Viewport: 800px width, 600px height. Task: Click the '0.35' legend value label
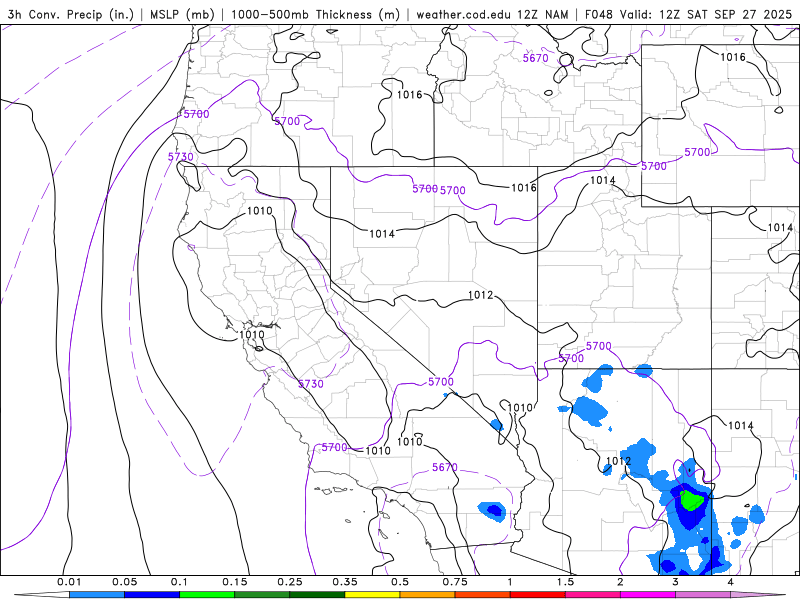tap(345, 582)
